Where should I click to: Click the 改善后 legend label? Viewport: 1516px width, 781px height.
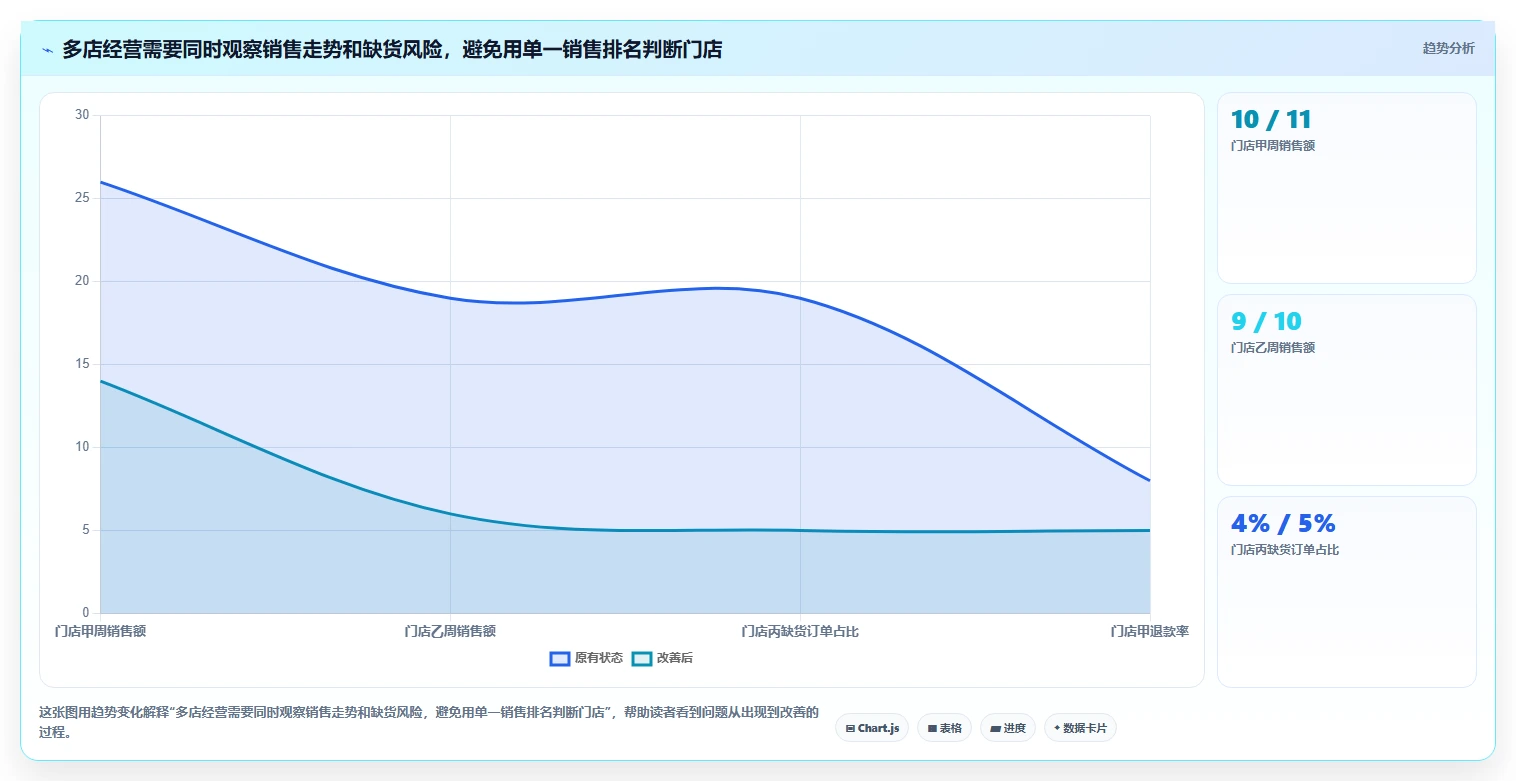point(674,658)
